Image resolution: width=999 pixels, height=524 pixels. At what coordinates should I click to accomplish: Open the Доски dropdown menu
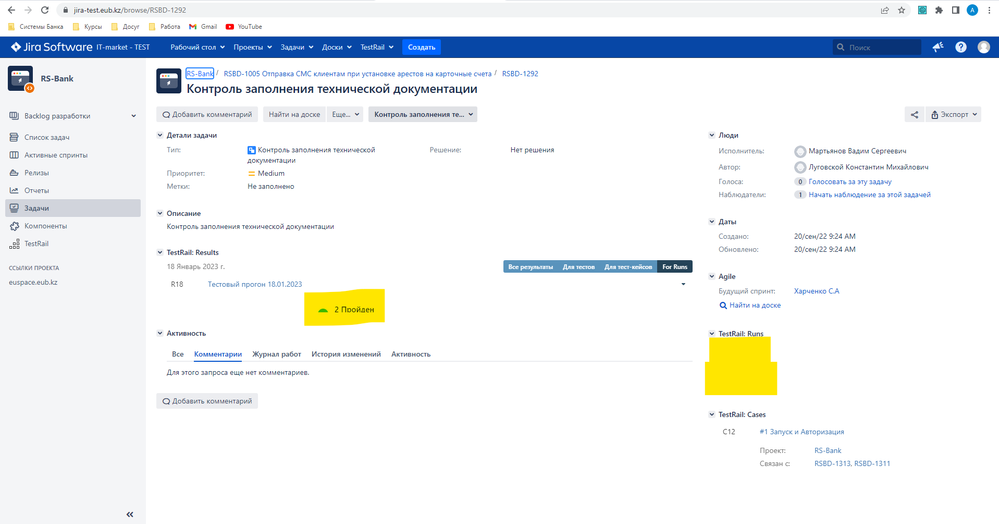coord(336,47)
